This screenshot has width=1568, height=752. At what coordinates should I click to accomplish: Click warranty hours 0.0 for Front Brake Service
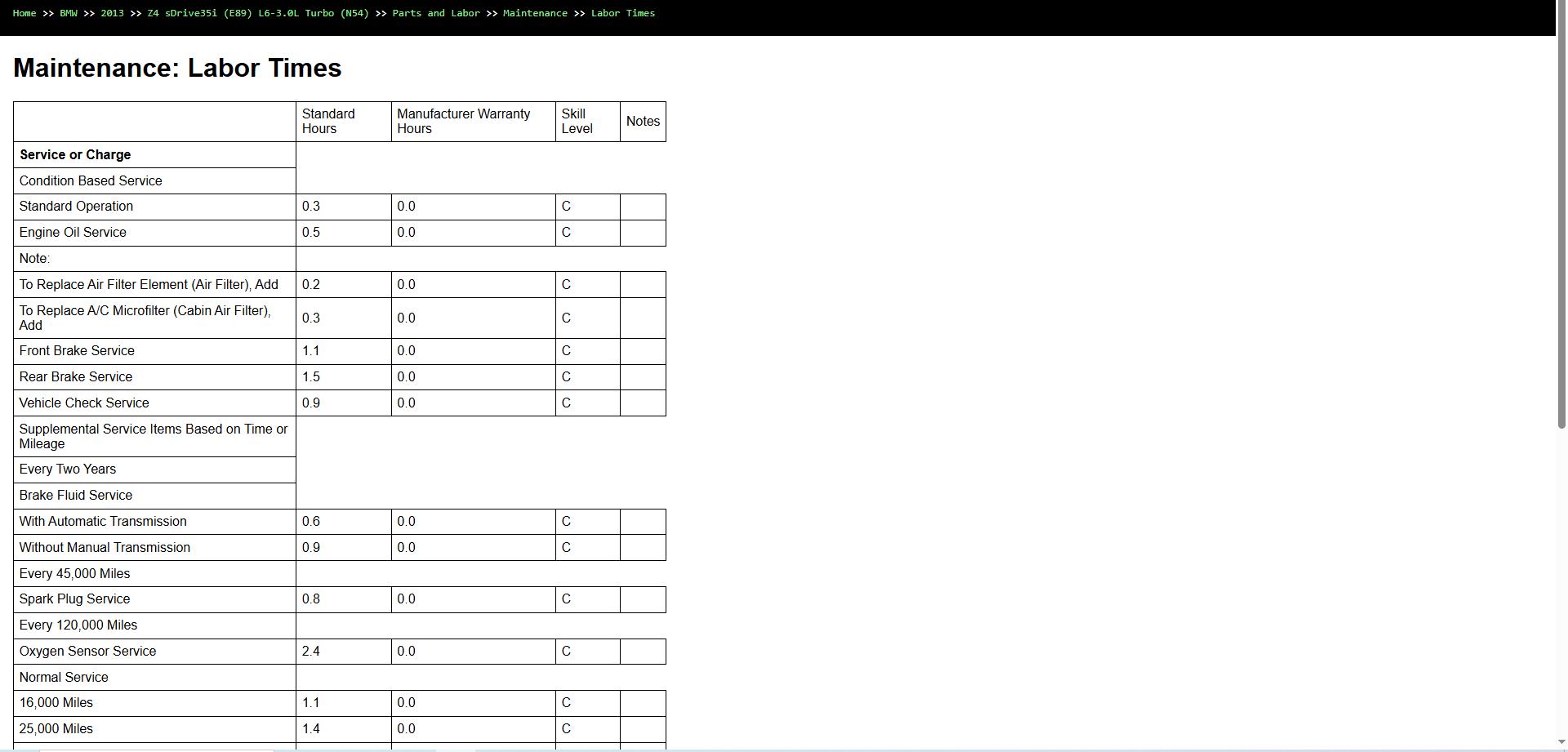pos(474,351)
